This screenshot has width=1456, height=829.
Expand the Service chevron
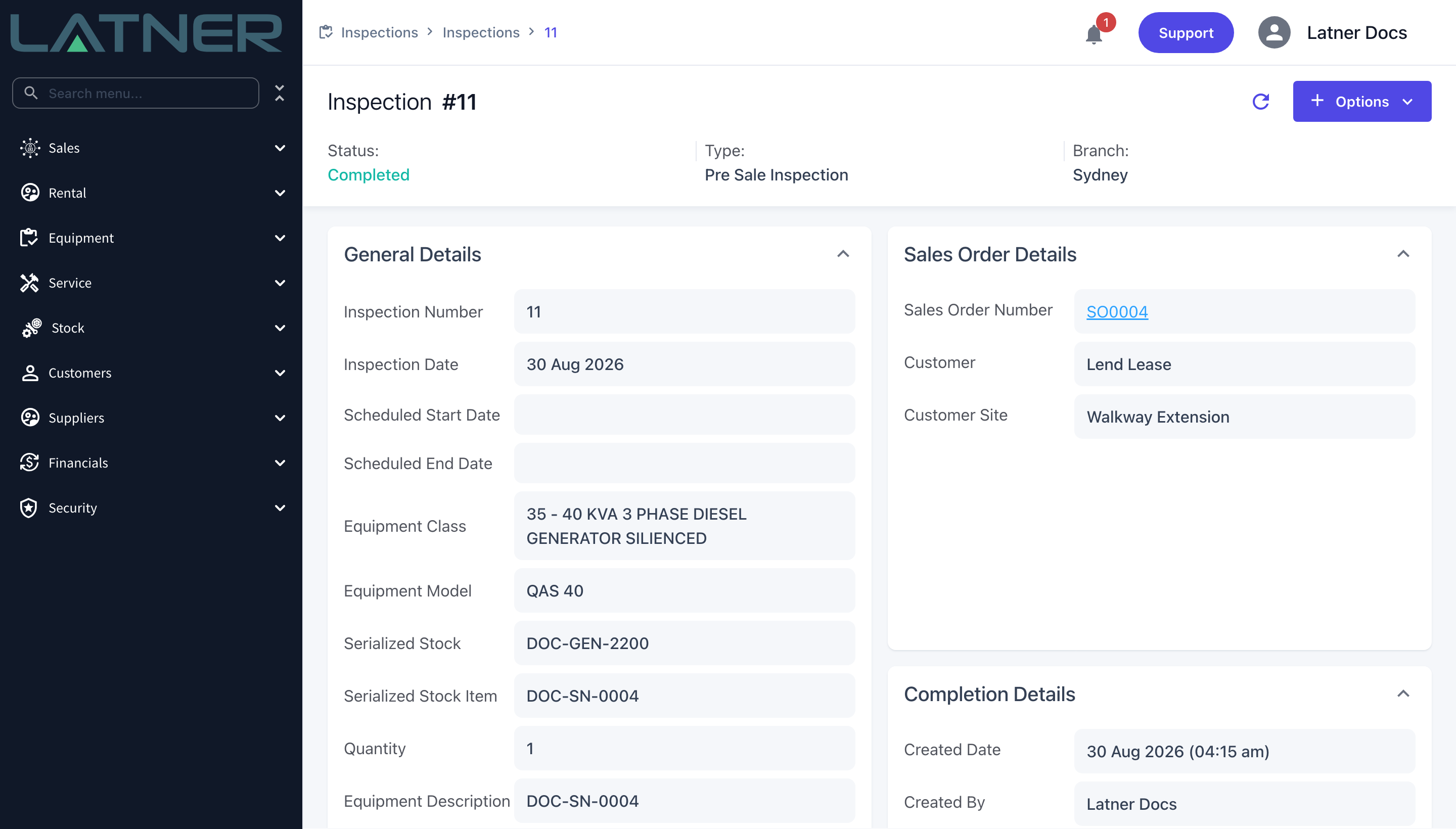280,283
